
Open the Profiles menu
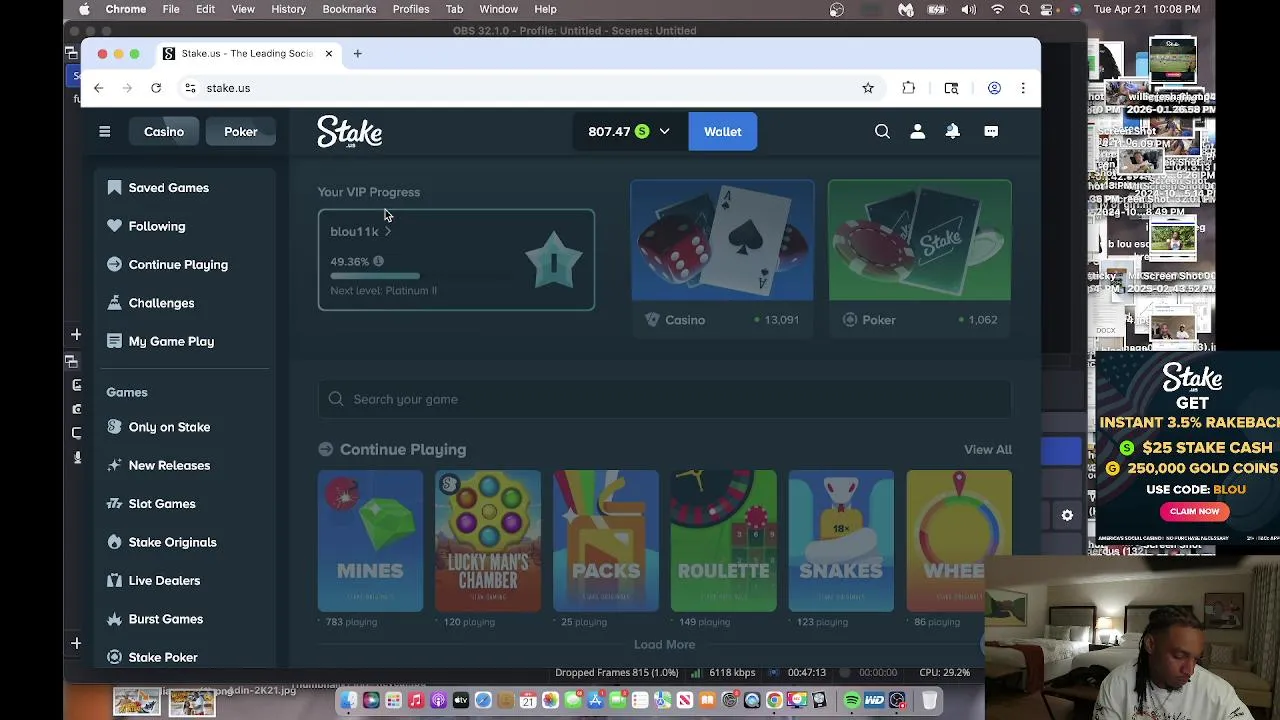(x=411, y=9)
